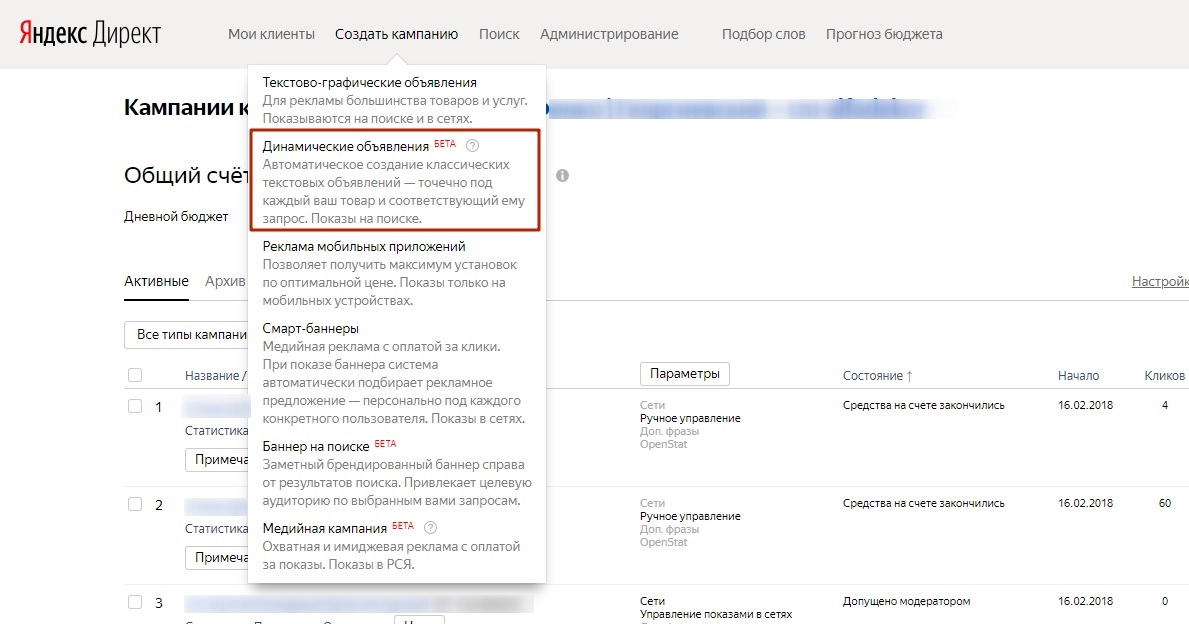Choose Динамические объявления campaign type
The height and width of the screenshot is (624, 1189).
346,146
